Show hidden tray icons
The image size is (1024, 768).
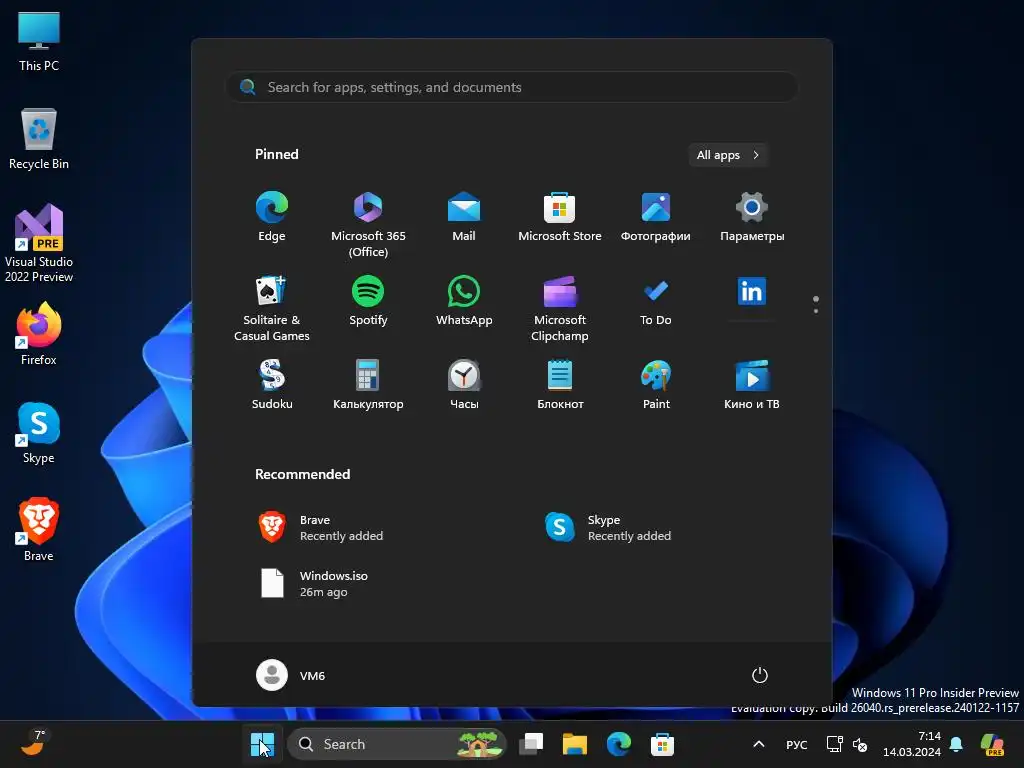tap(758, 744)
